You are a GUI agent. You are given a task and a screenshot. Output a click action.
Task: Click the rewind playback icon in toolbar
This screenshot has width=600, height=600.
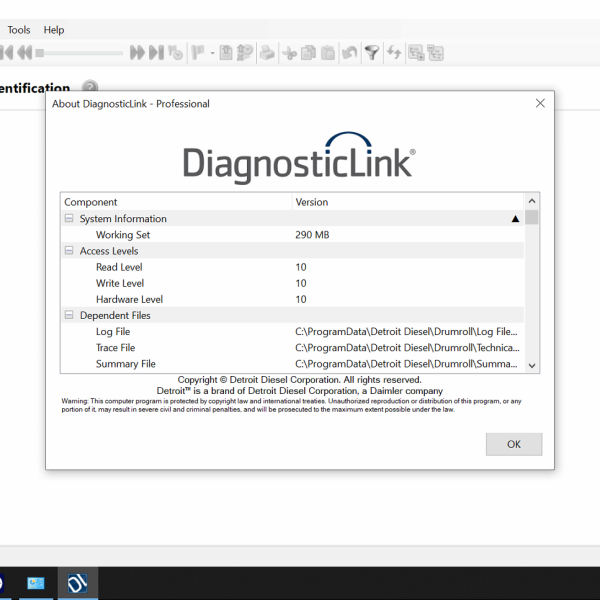coord(25,52)
